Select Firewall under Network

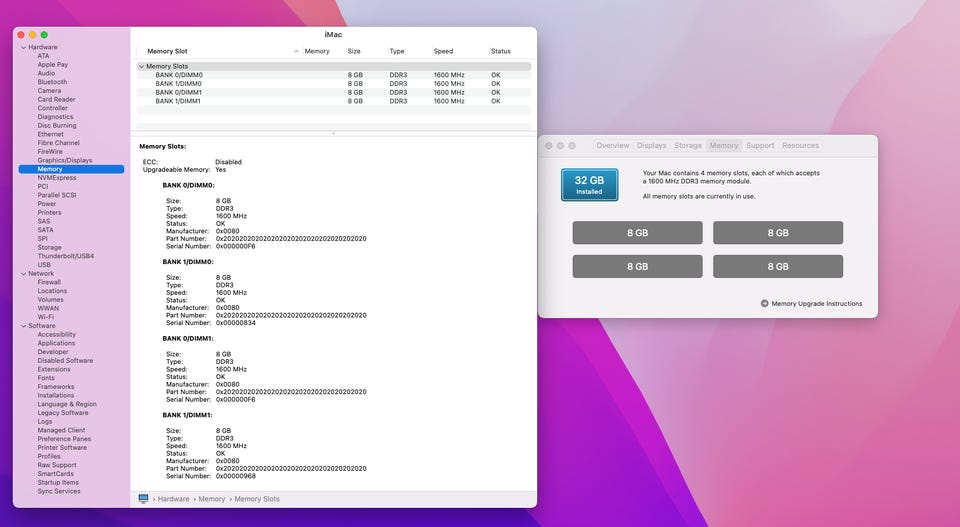(49, 282)
